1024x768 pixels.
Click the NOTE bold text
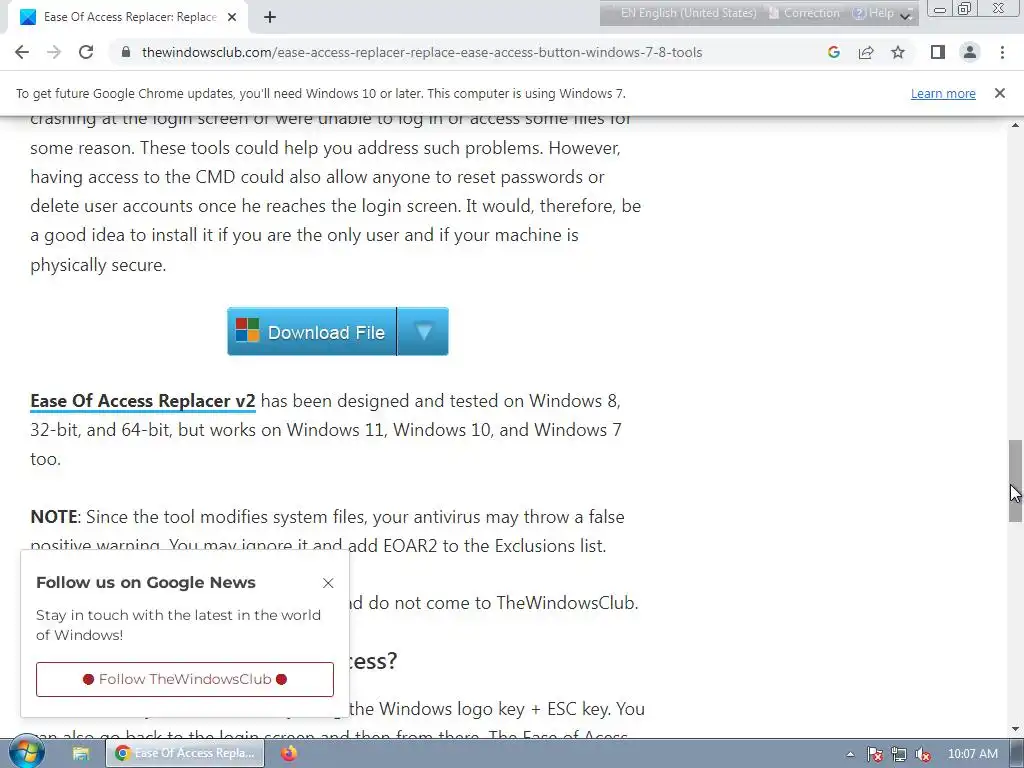coord(54,517)
